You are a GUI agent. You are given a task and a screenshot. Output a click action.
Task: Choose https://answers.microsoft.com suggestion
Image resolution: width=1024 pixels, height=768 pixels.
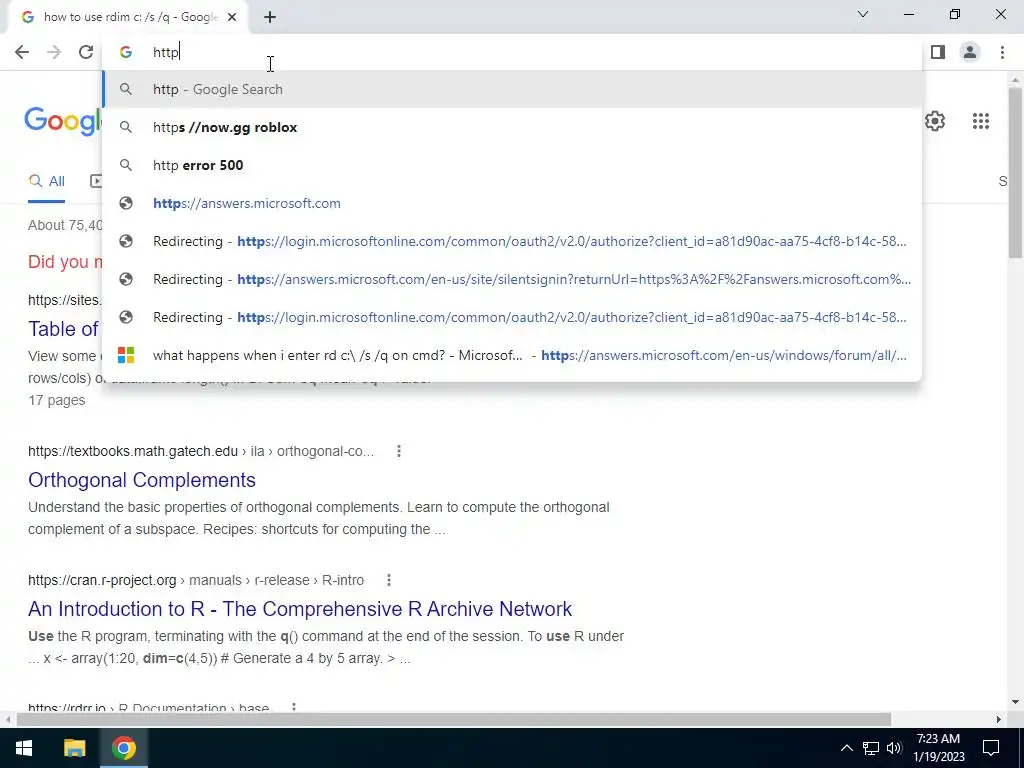point(512,203)
